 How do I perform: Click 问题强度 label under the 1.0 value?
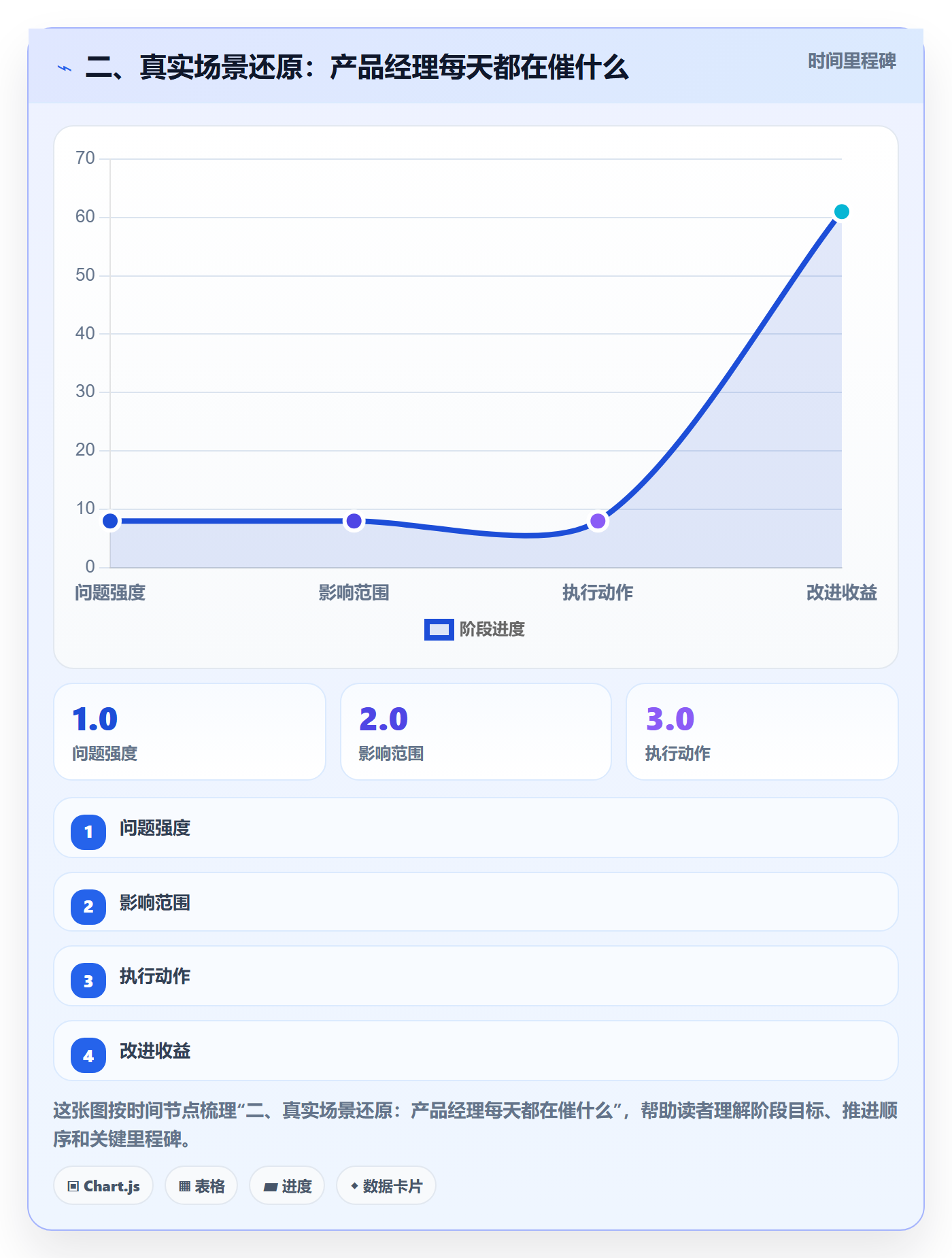[105, 753]
